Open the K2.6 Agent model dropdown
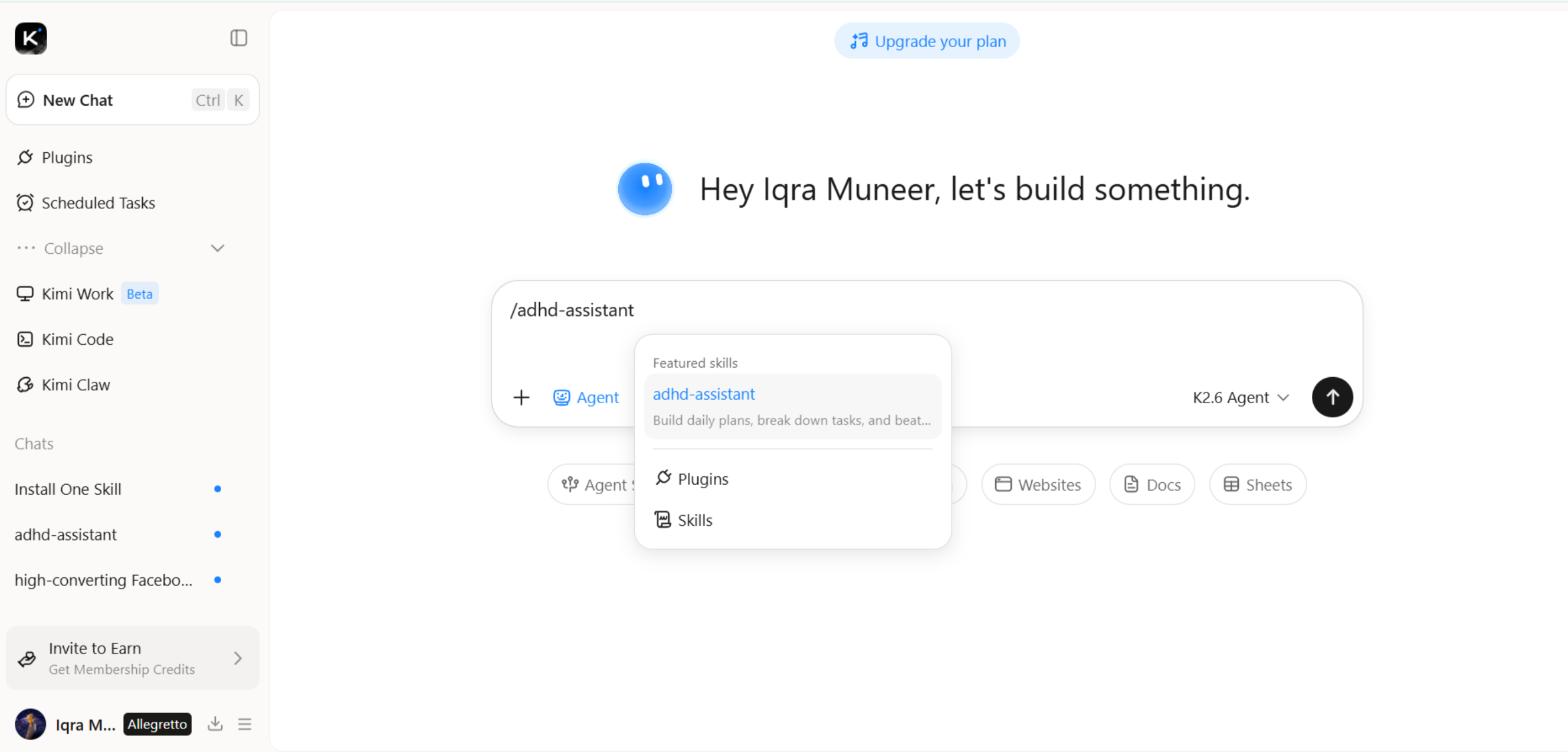Image resolution: width=1568 pixels, height=752 pixels. [1241, 398]
